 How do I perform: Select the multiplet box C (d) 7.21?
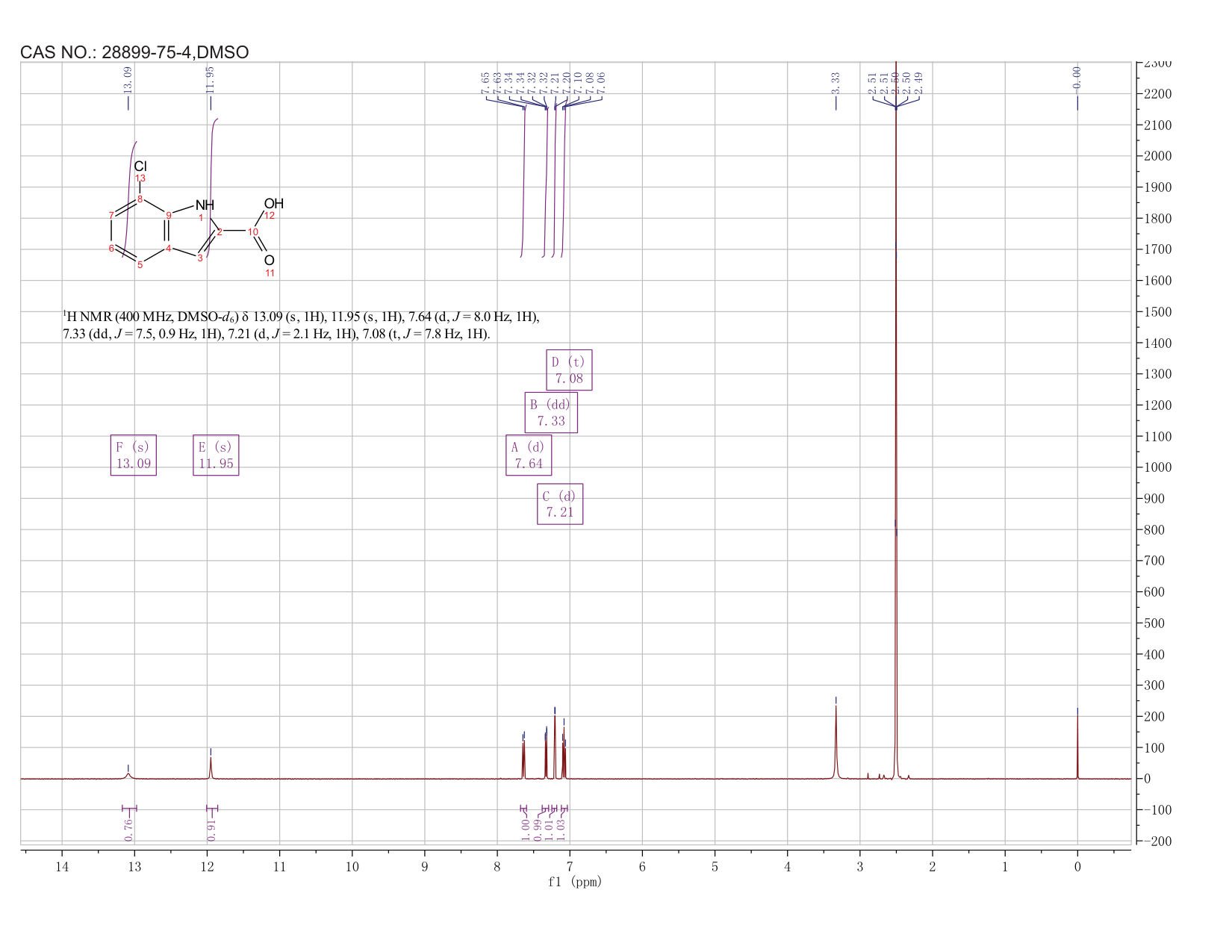coord(560,504)
